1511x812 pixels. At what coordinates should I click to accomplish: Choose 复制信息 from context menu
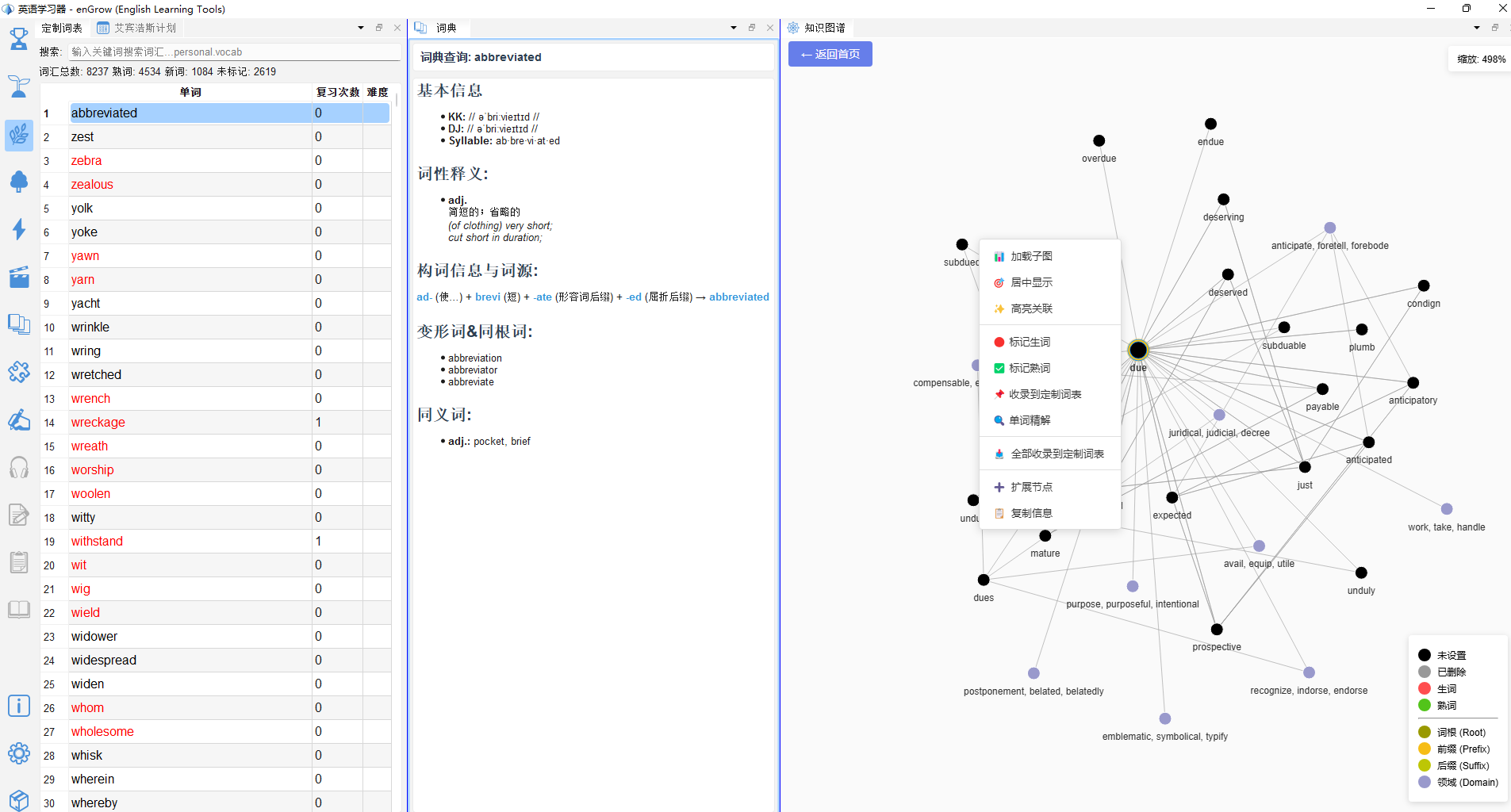(x=1050, y=513)
